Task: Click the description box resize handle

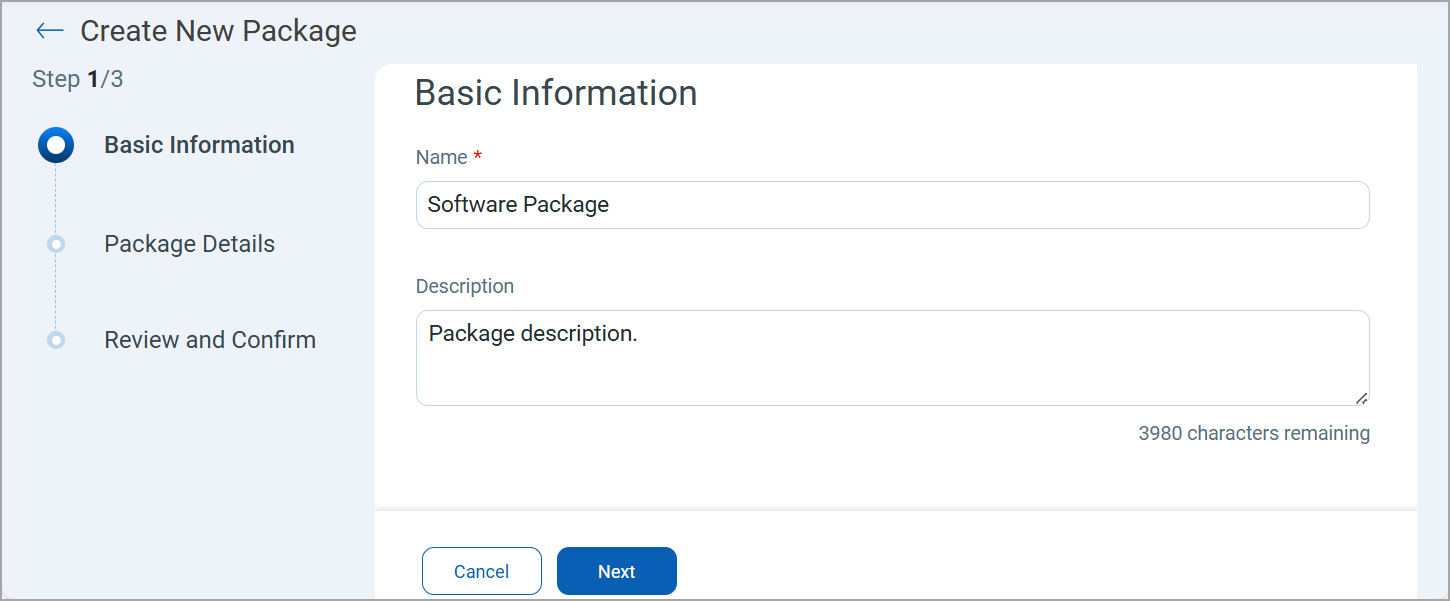Action: tap(1361, 397)
